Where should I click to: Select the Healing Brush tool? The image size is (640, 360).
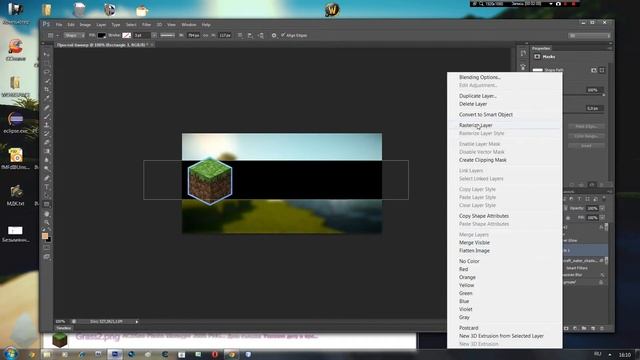47,107
